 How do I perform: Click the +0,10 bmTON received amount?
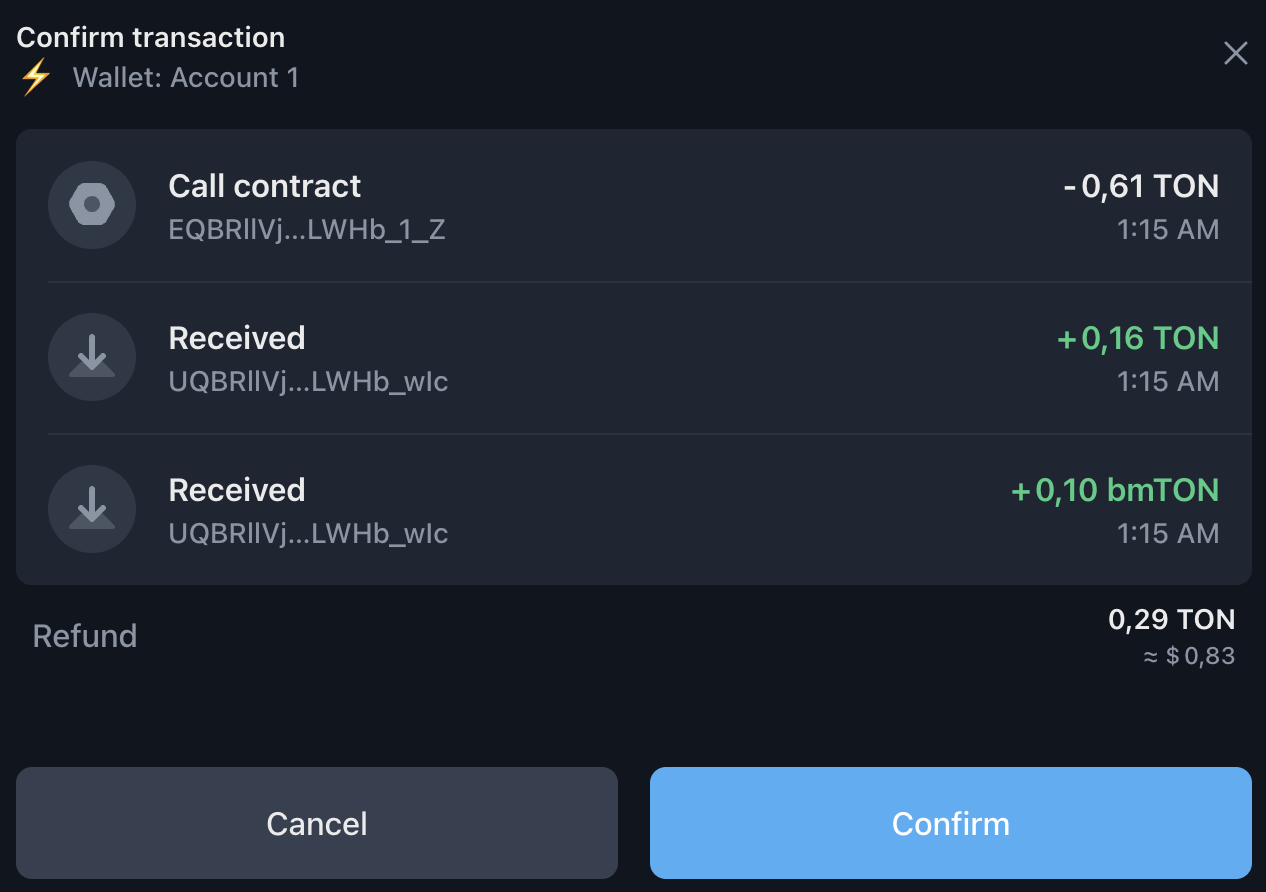click(x=1115, y=490)
